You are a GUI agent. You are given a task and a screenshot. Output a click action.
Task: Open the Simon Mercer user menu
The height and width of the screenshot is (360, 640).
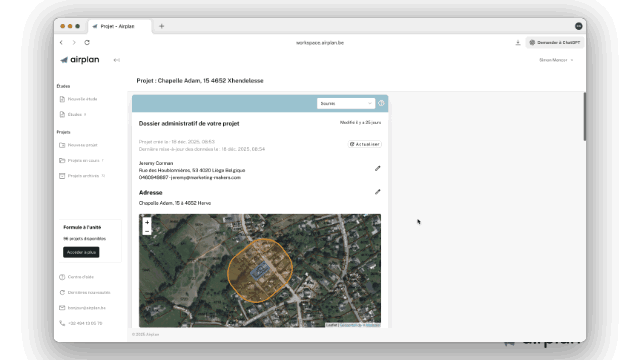pos(556,60)
